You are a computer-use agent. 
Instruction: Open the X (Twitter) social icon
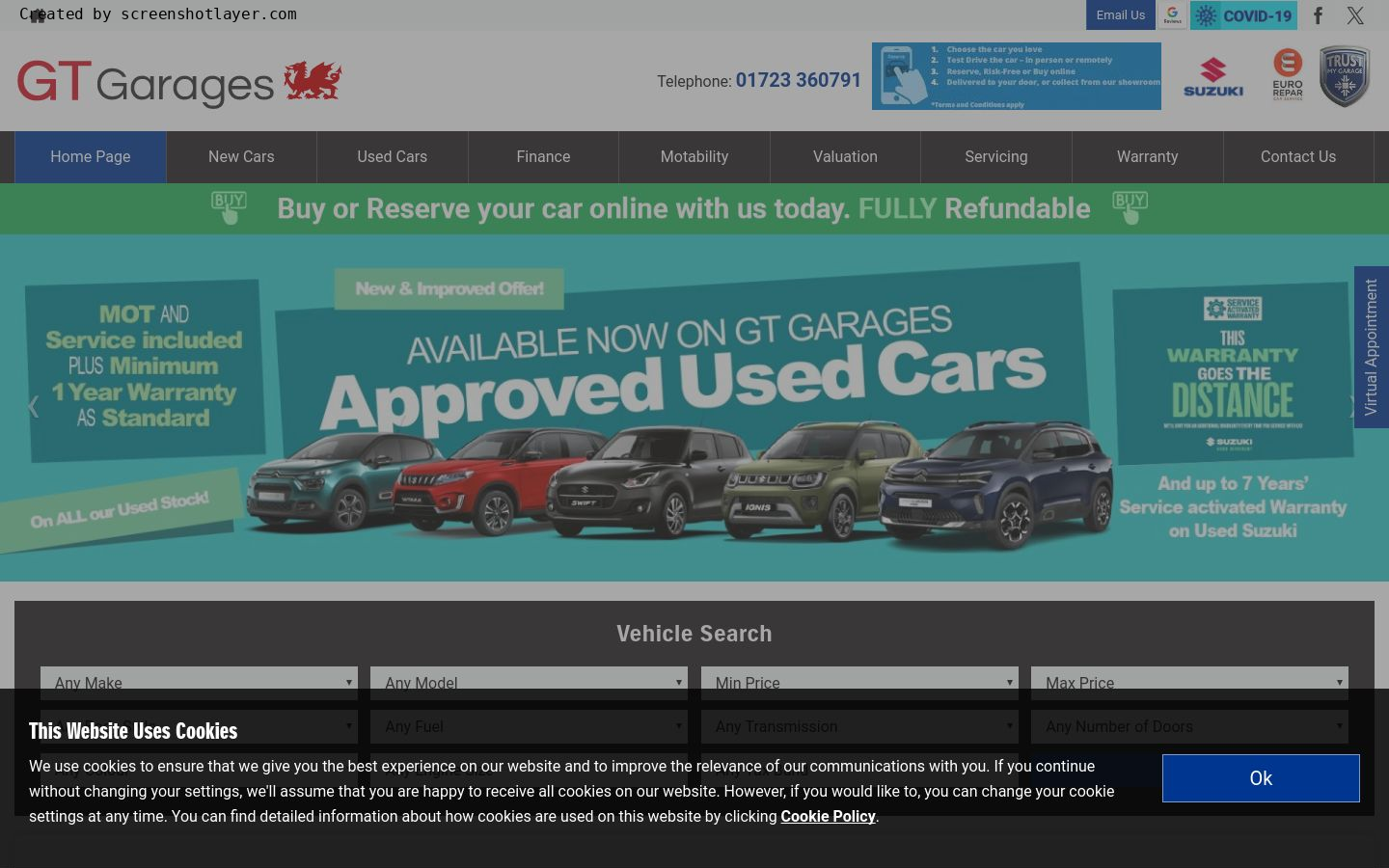pos(1355,15)
